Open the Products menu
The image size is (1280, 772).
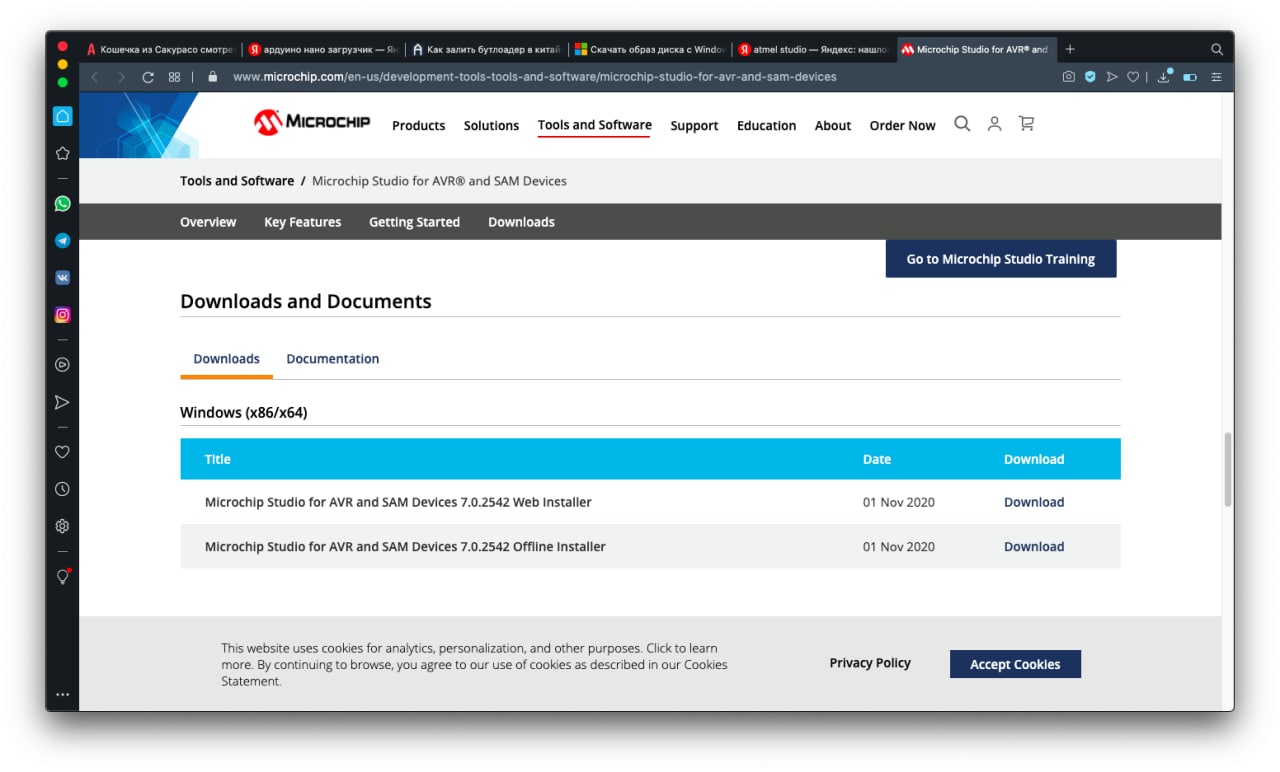pyautogui.click(x=418, y=125)
